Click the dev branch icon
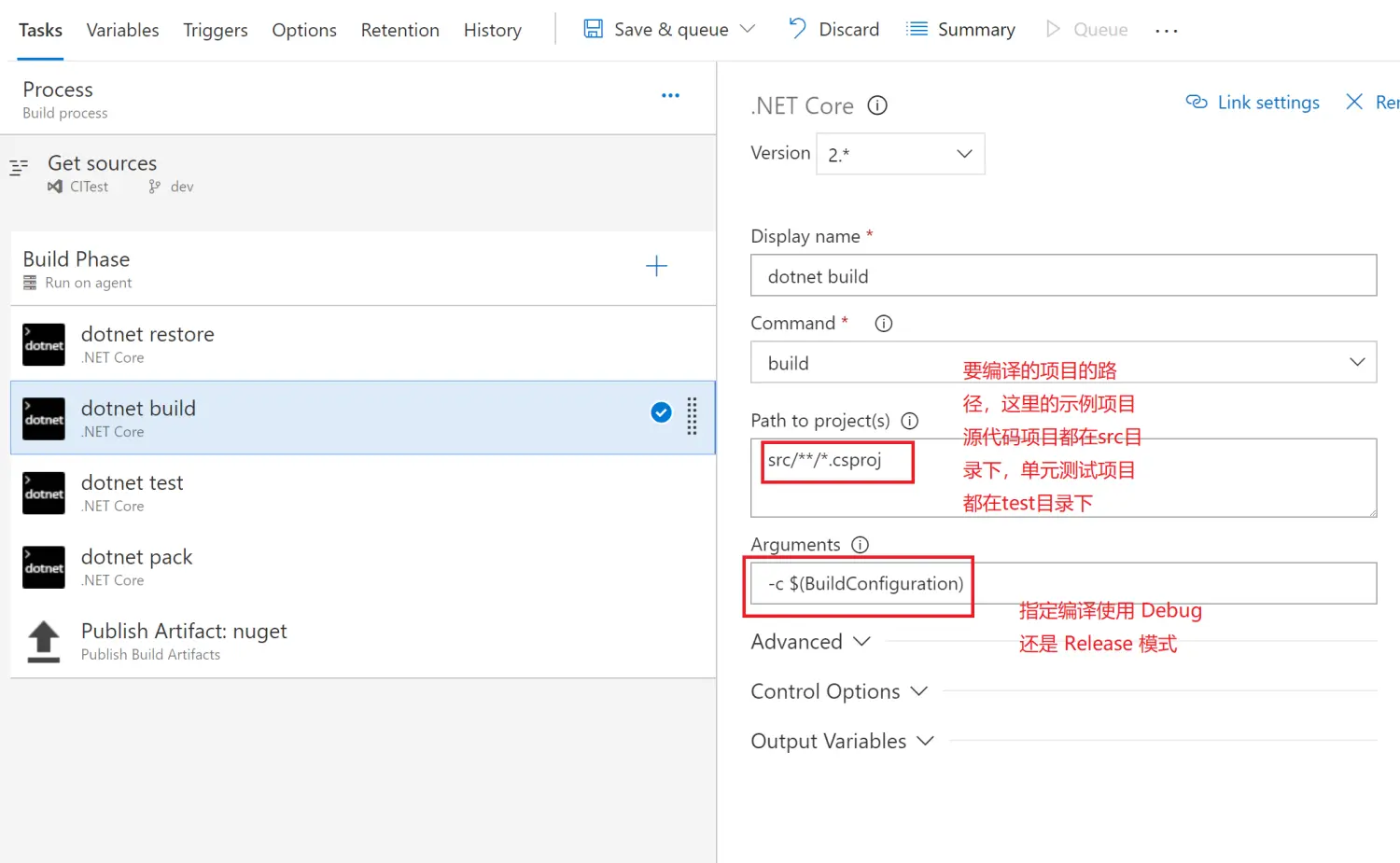The width and height of the screenshot is (1400, 863). [x=154, y=187]
